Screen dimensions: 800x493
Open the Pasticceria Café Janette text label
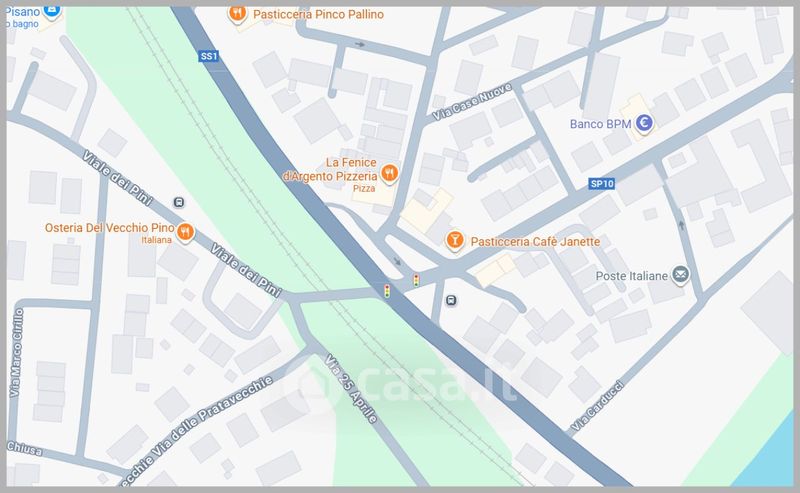pos(535,241)
